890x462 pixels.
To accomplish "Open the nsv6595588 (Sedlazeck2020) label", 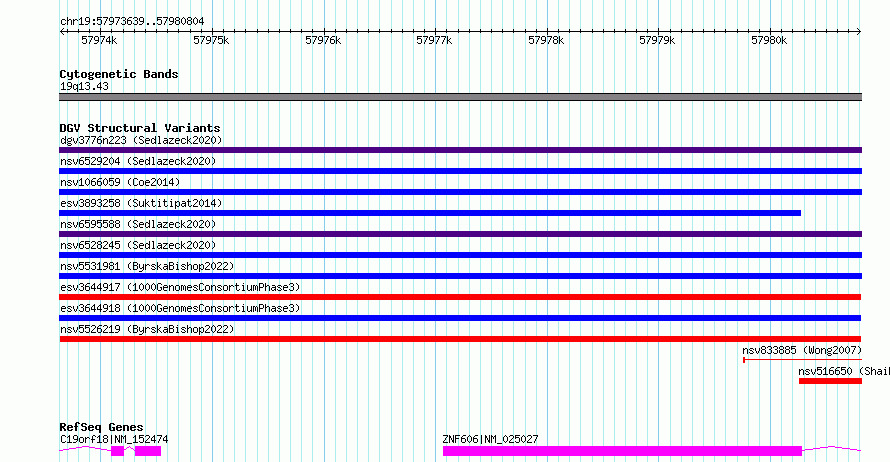I will tap(138, 224).
